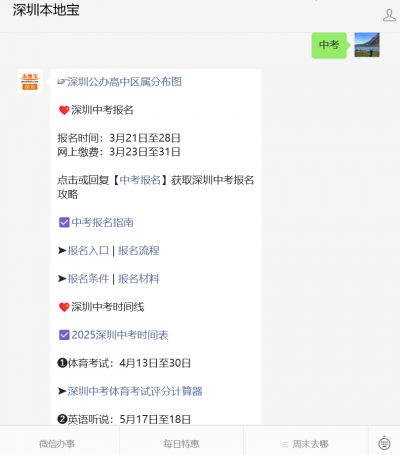Switch to keyboard input icon

385,444
